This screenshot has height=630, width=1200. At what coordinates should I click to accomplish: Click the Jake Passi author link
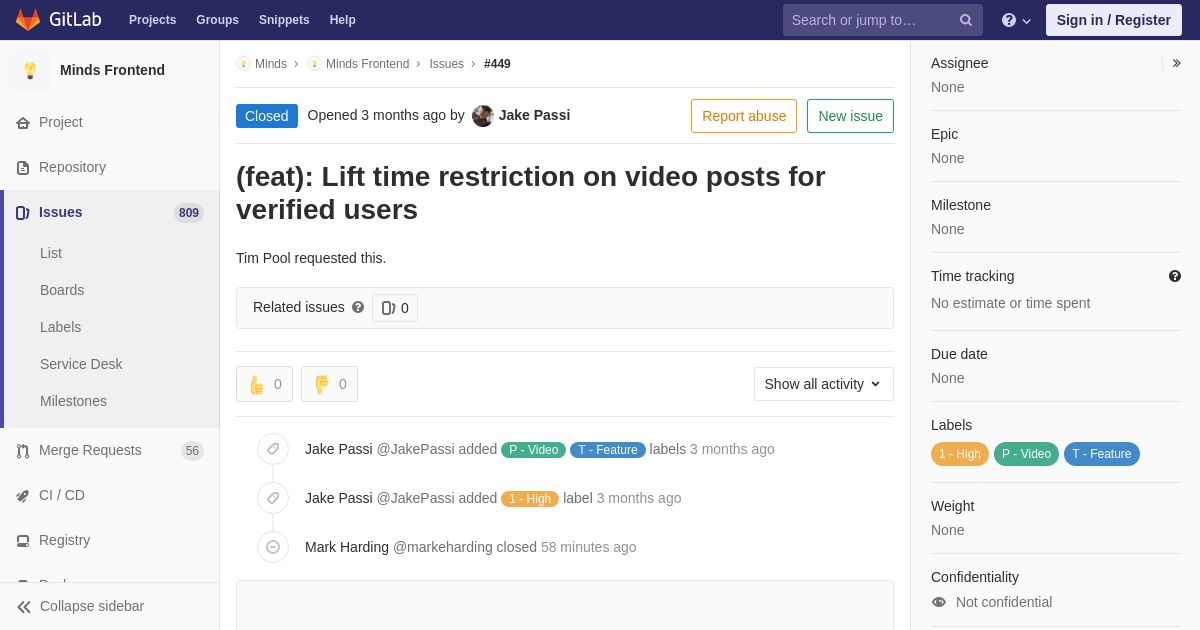[534, 115]
